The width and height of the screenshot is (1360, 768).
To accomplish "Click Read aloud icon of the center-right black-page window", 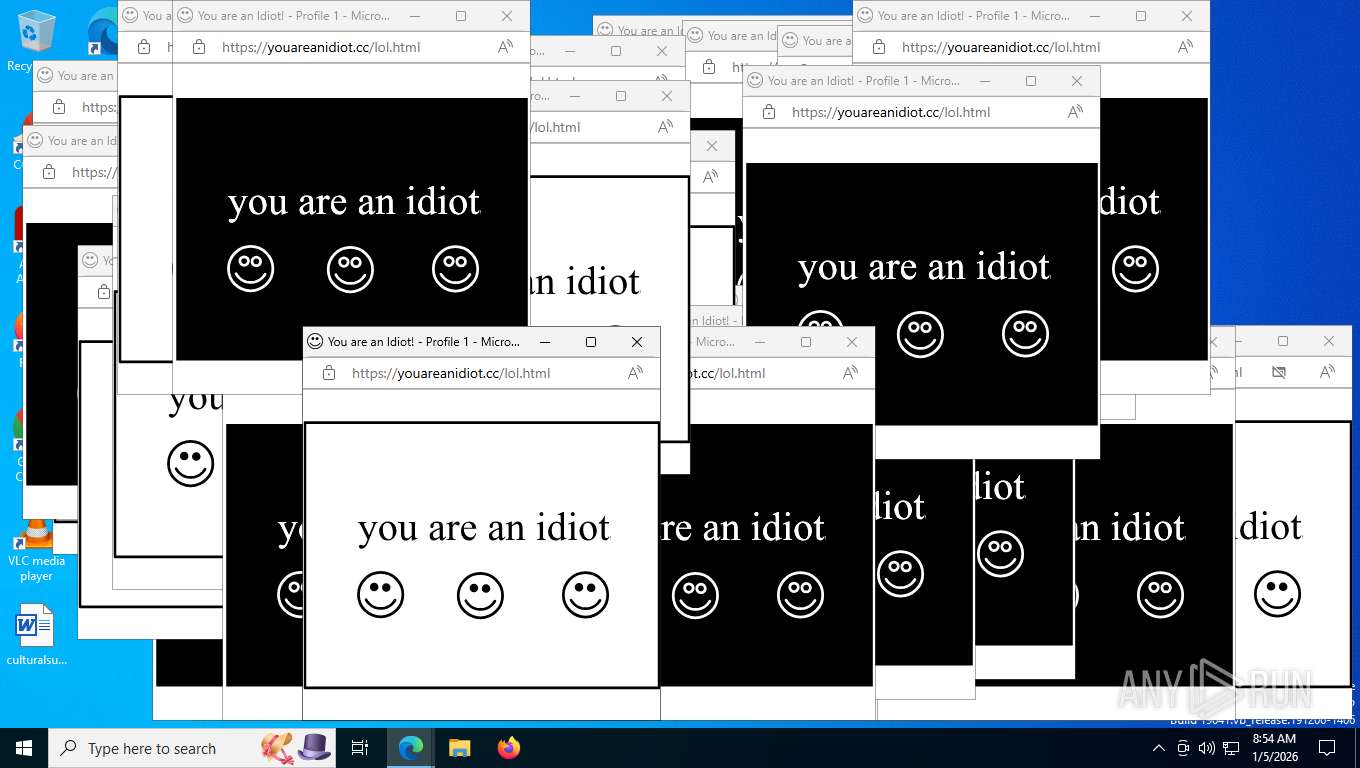I will tap(1075, 112).
